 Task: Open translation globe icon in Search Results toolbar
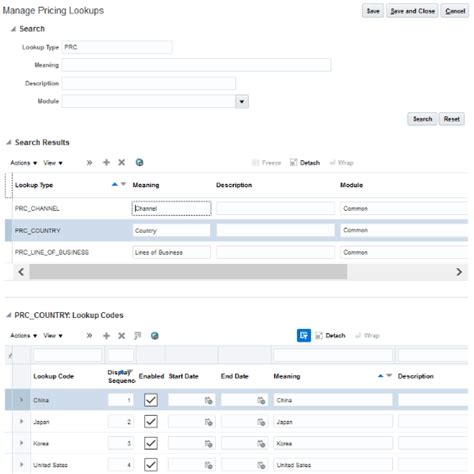[x=140, y=163]
